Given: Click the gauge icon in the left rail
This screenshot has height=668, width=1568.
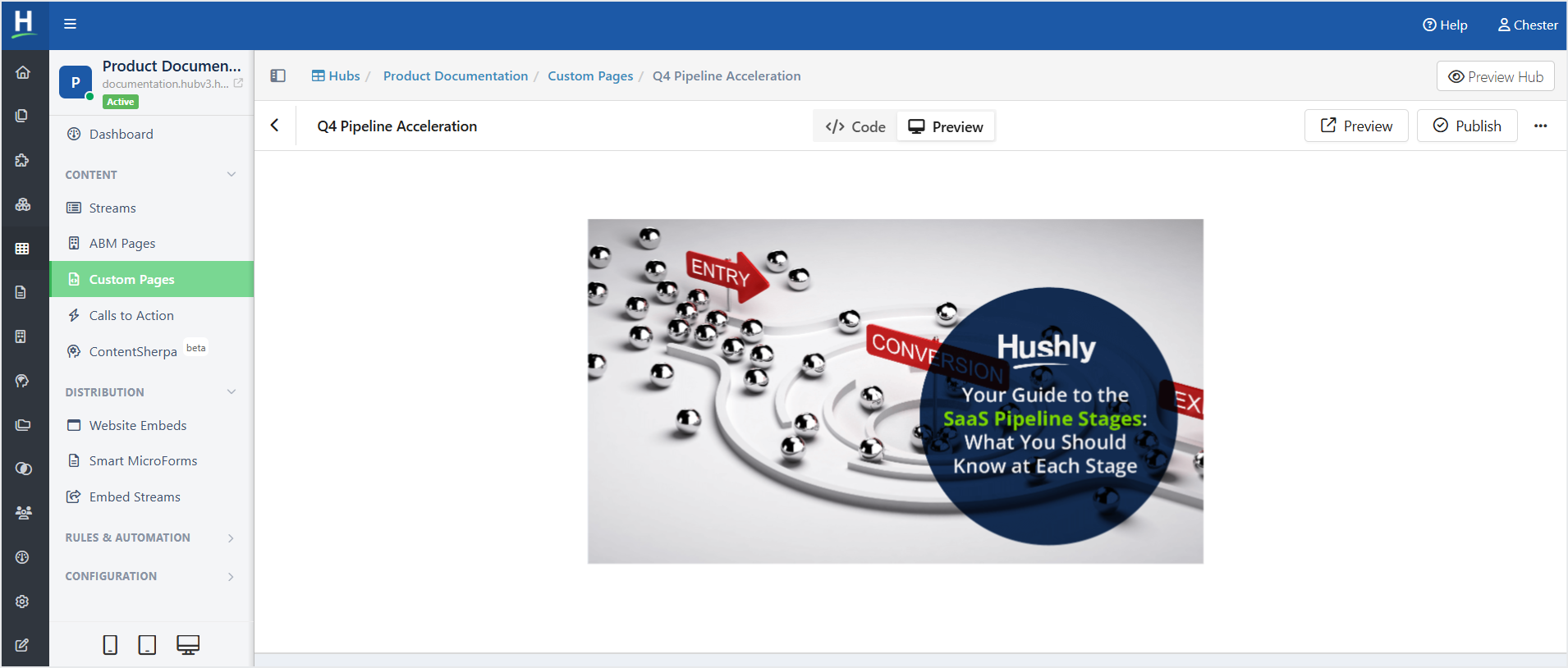Looking at the screenshot, I should click(23, 557).
